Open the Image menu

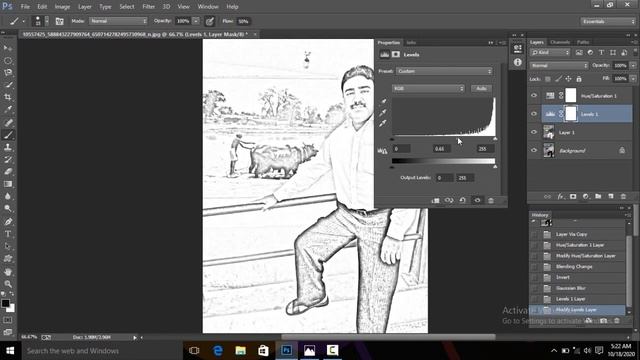point(62,7)
